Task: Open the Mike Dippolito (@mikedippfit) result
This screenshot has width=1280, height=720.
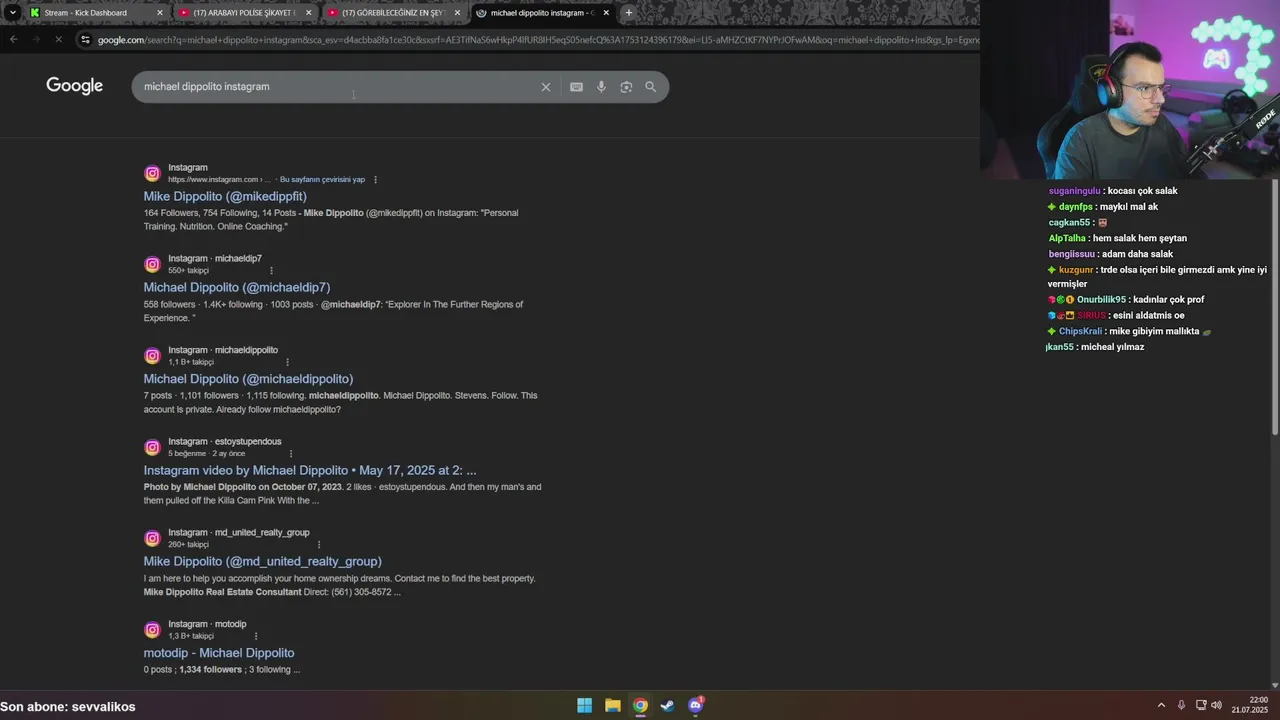Action: pyautogui.click(x=225, y=196)
